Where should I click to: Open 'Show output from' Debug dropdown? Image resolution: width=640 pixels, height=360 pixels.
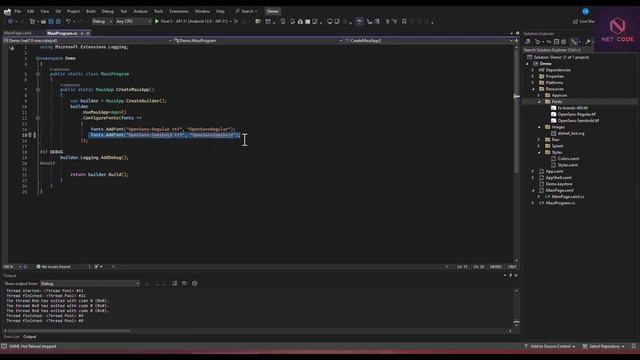click(90, 283)
